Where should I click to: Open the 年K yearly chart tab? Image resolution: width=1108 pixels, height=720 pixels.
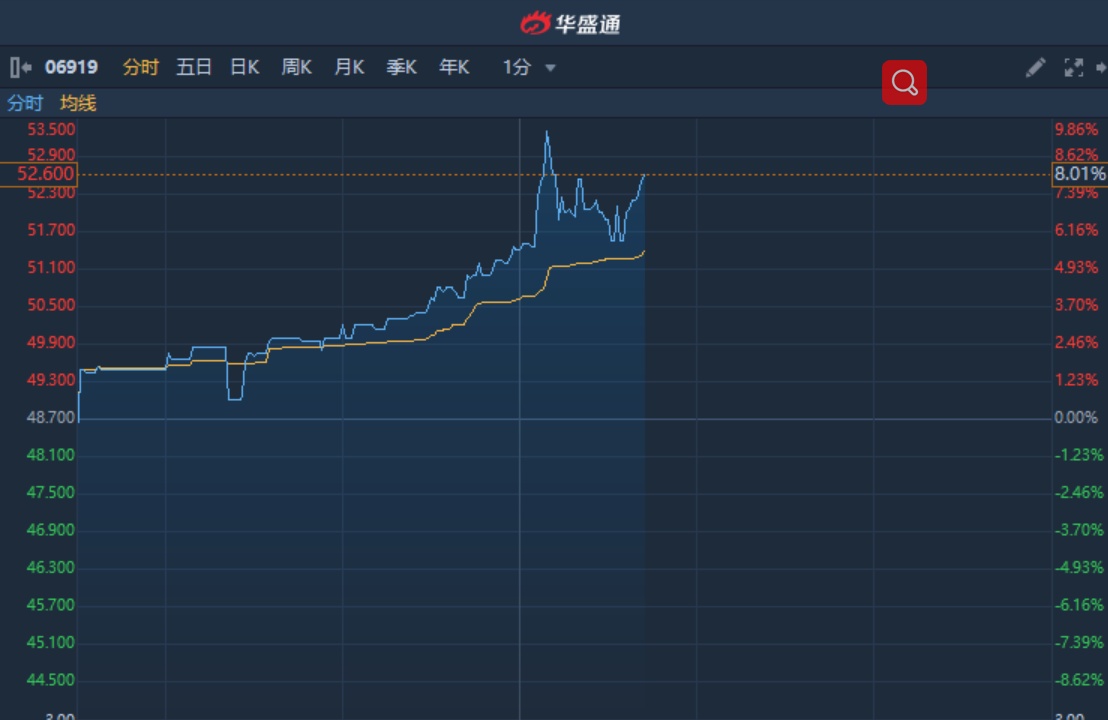point(454,67)
